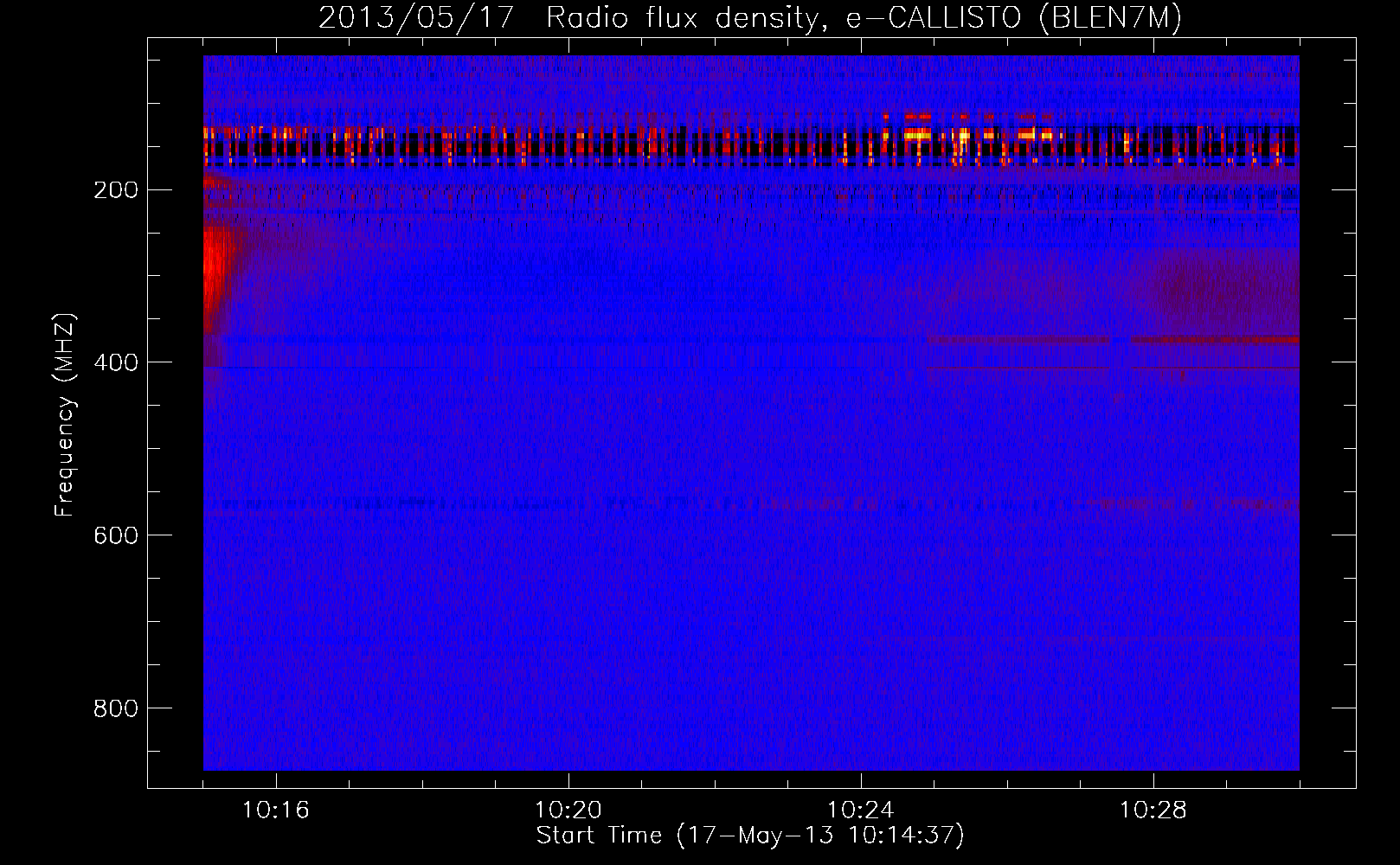This screenshot has width=1400, height=865.
Task: Click the '400' frequency tick label
Action: click(x=115, y=362)
